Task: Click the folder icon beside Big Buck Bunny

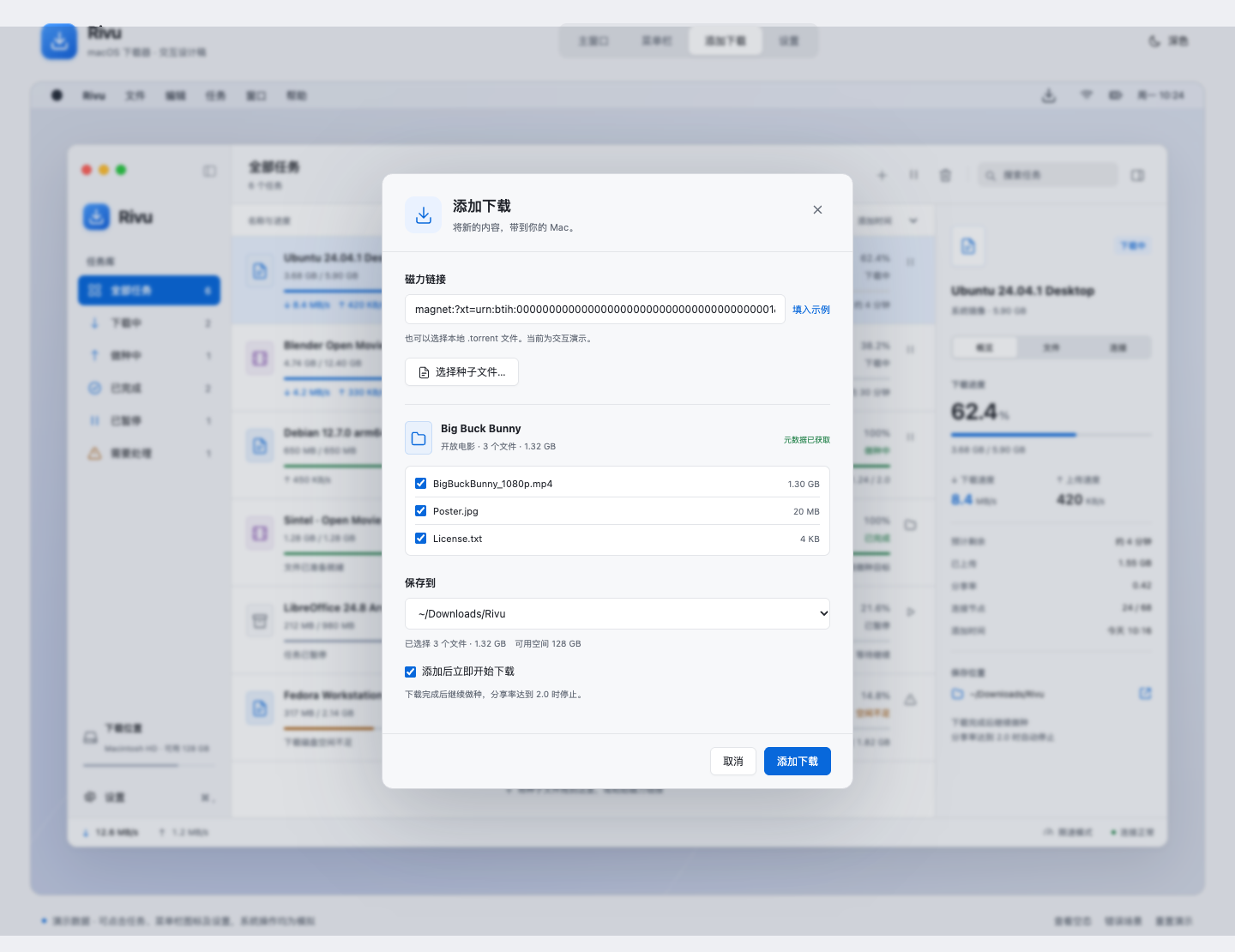Action: click(x=419, y=438)
